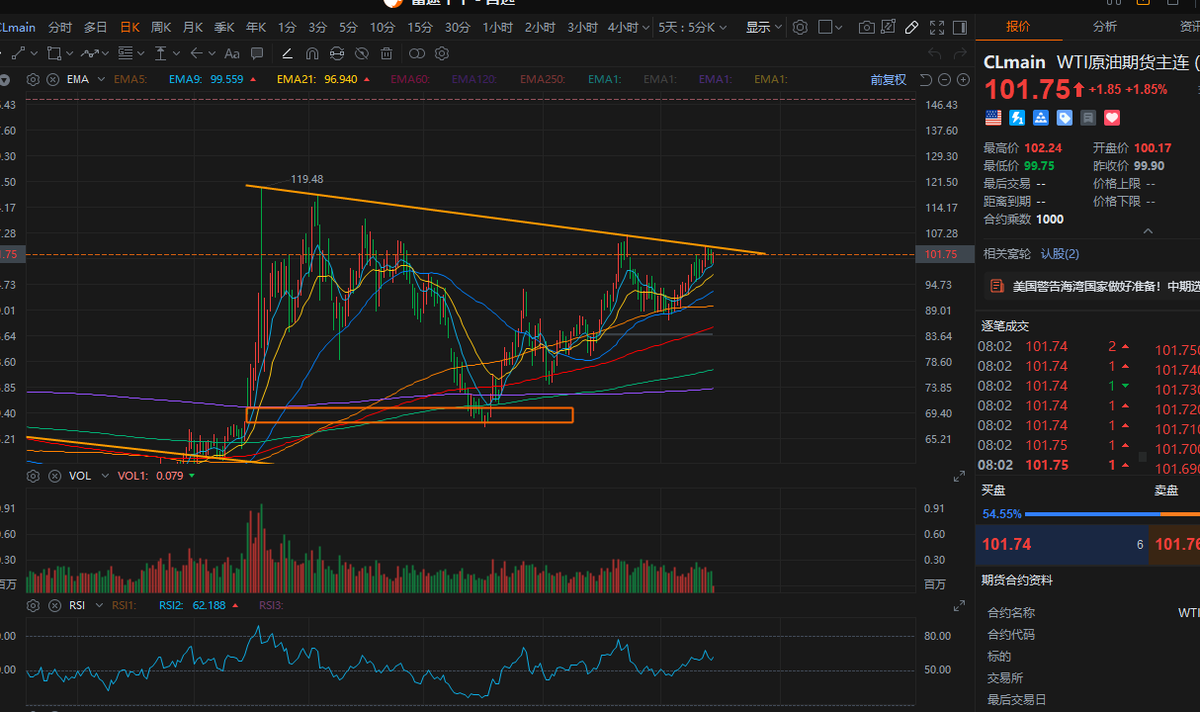This screenshot has width=1200, height=712.
Task: Zoom in the chart with plus icon
Action: click(x=964, y=79)
